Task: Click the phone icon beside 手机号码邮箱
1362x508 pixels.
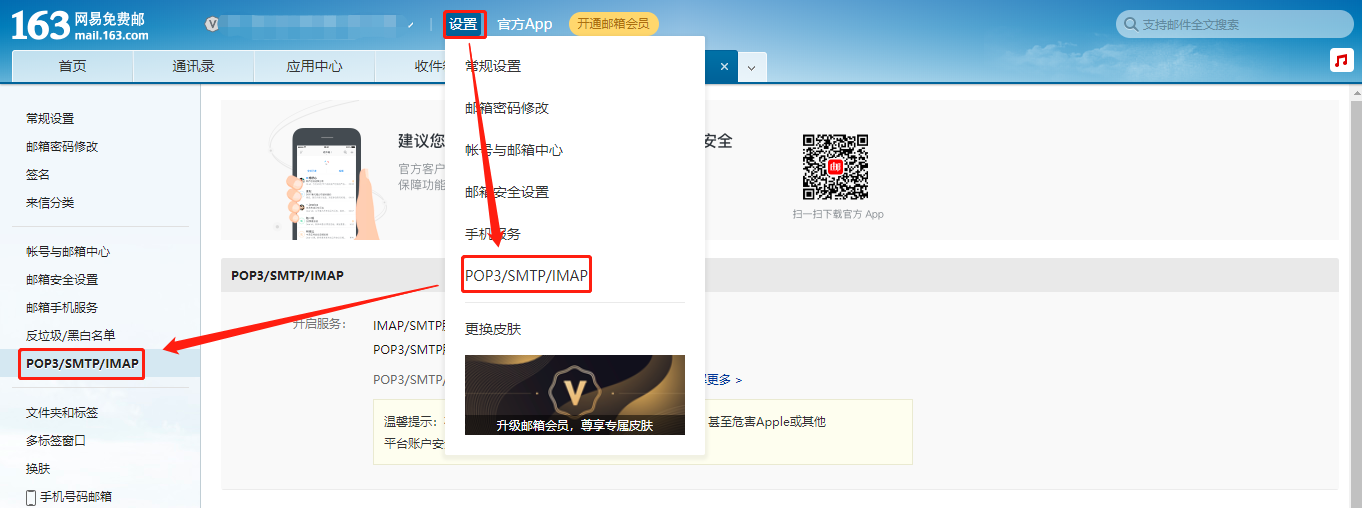Action: pyautogui.click(x=31, y=496)
